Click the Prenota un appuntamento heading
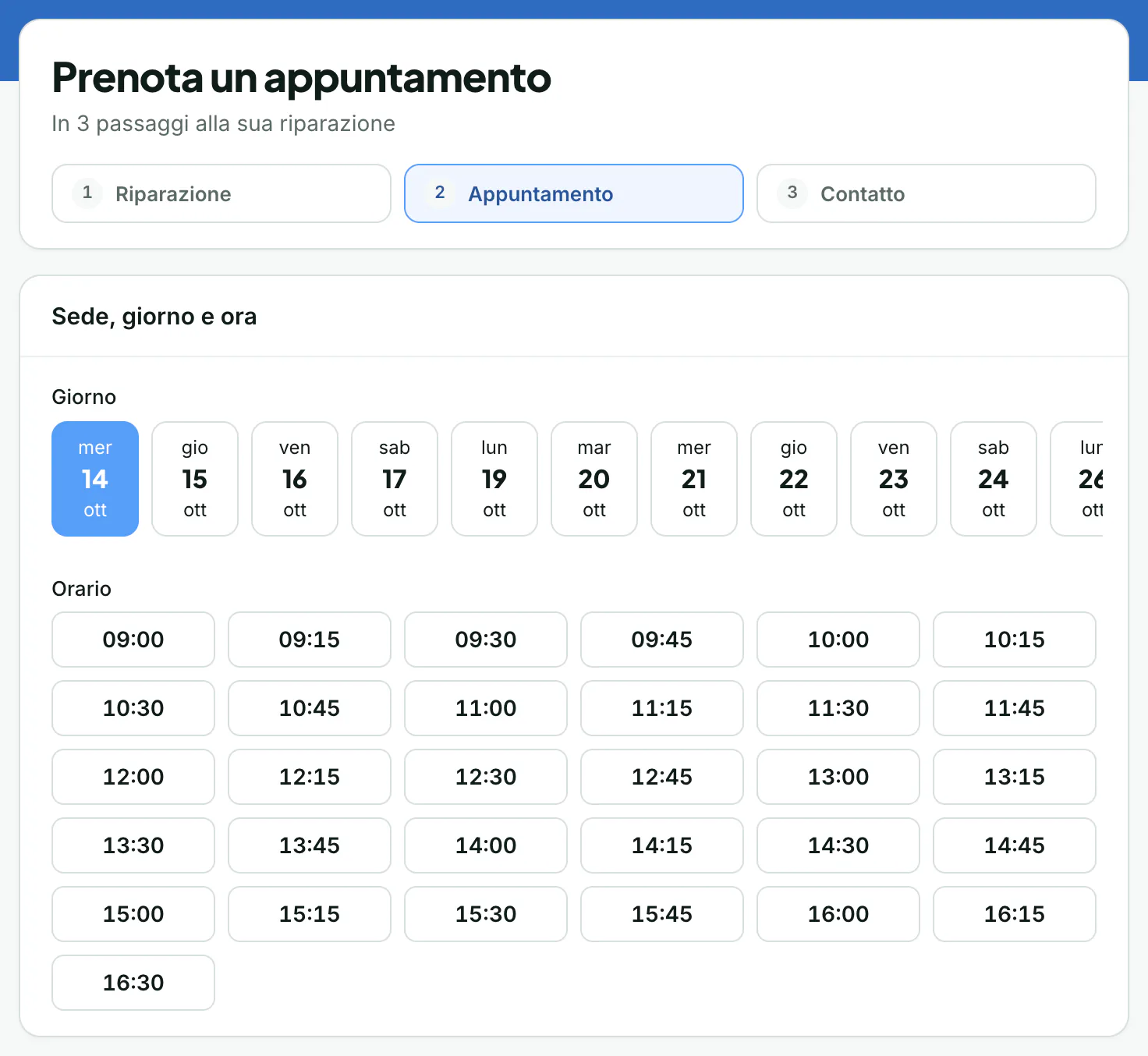 (x=301, y=78)
